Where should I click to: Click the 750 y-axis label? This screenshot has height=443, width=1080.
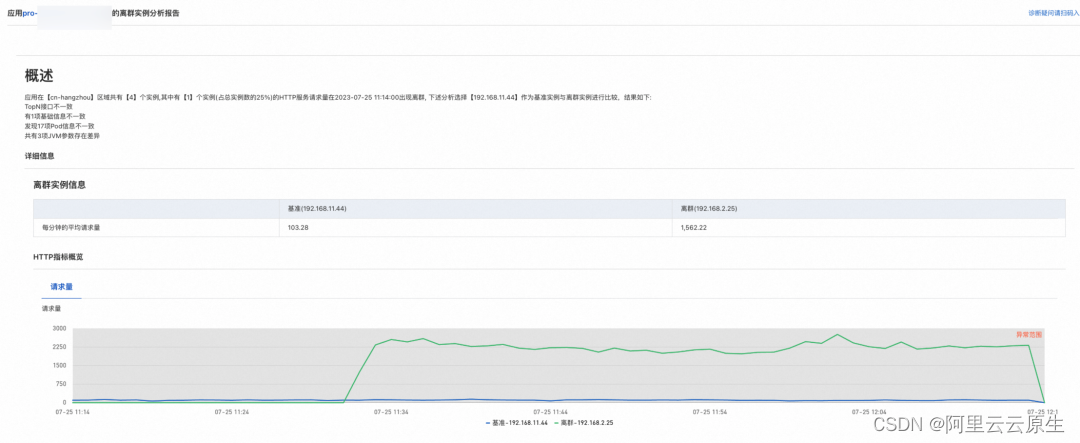pos(61,384)
